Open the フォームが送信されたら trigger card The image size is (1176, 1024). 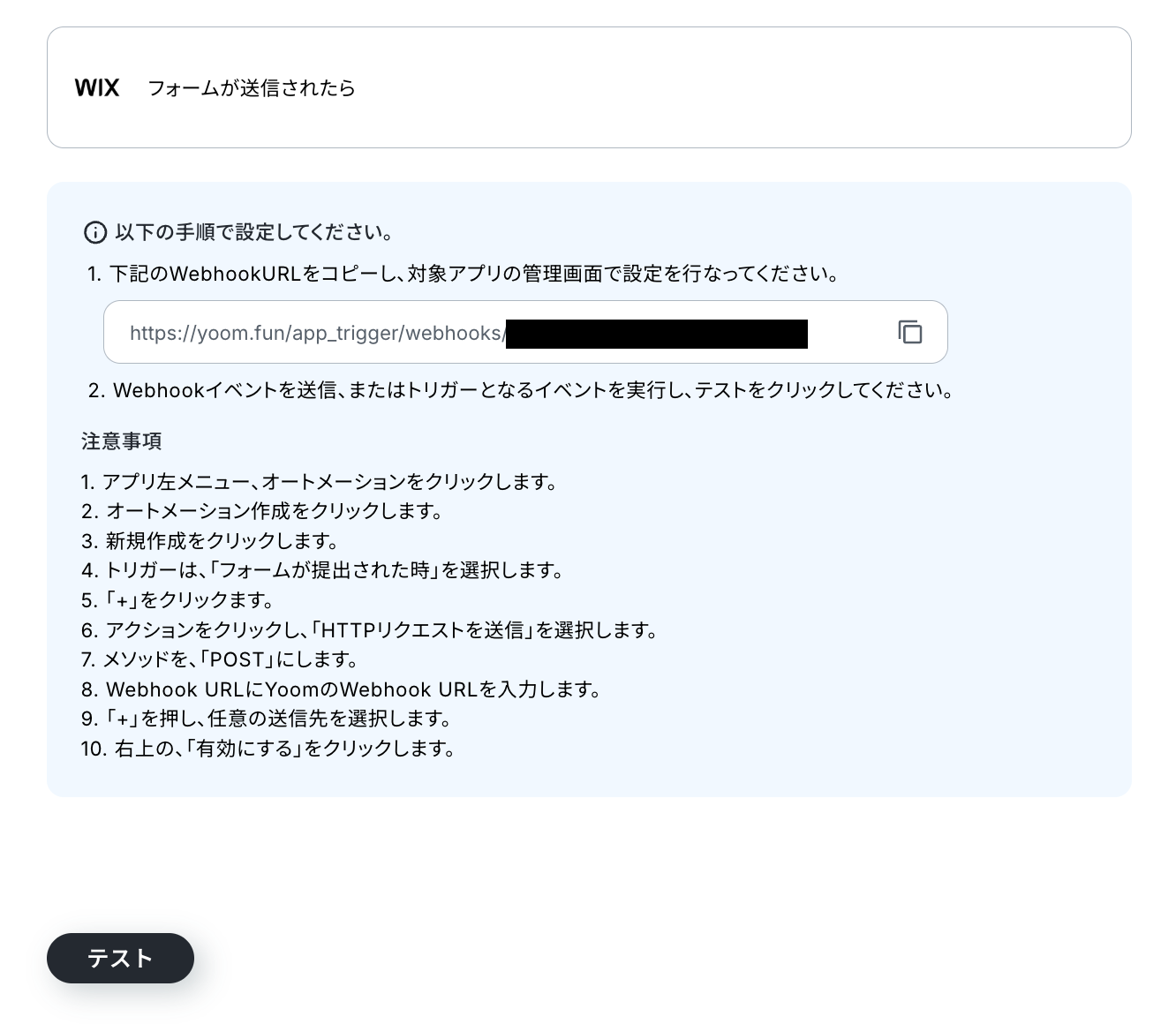[x=589, y=87]
